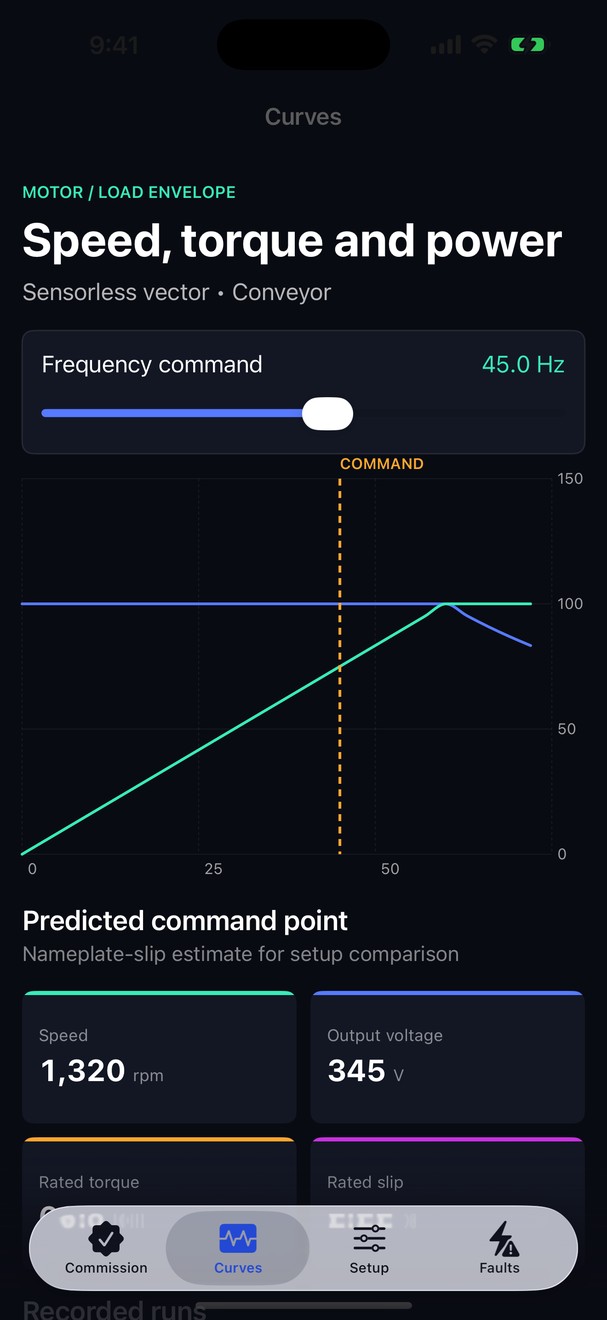607x1320 pixels.
Task: Tap the cellular signal bars icon
Action: tap(446, 45)
